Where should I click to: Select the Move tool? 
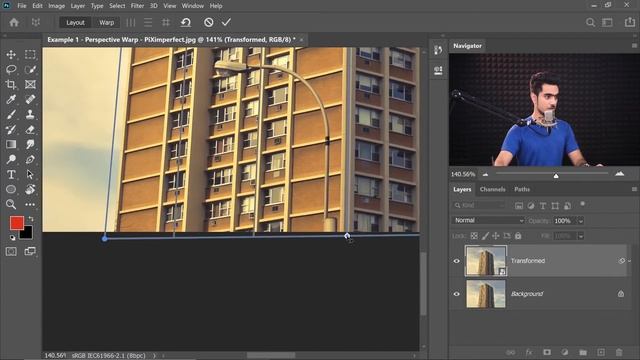pyautogui.click(x=11, y=55)
